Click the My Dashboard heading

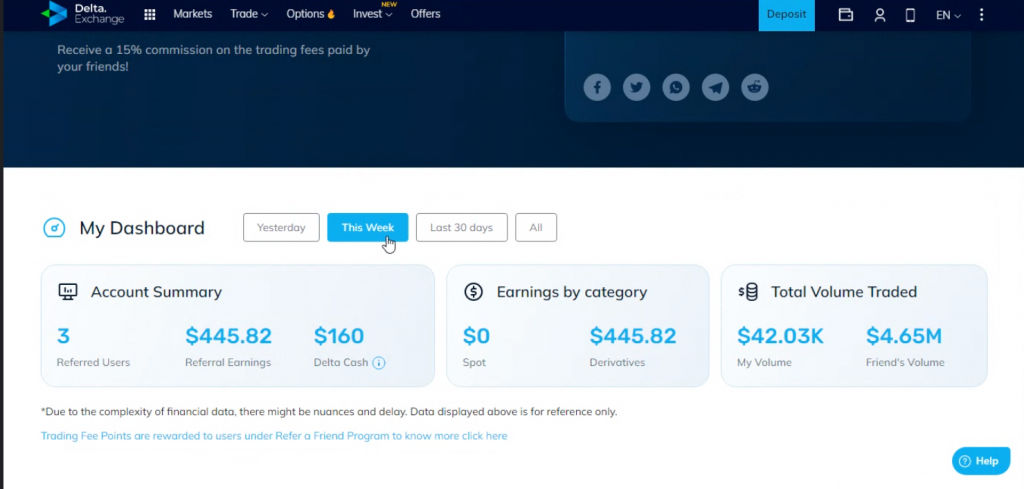[x=142, y=228]
